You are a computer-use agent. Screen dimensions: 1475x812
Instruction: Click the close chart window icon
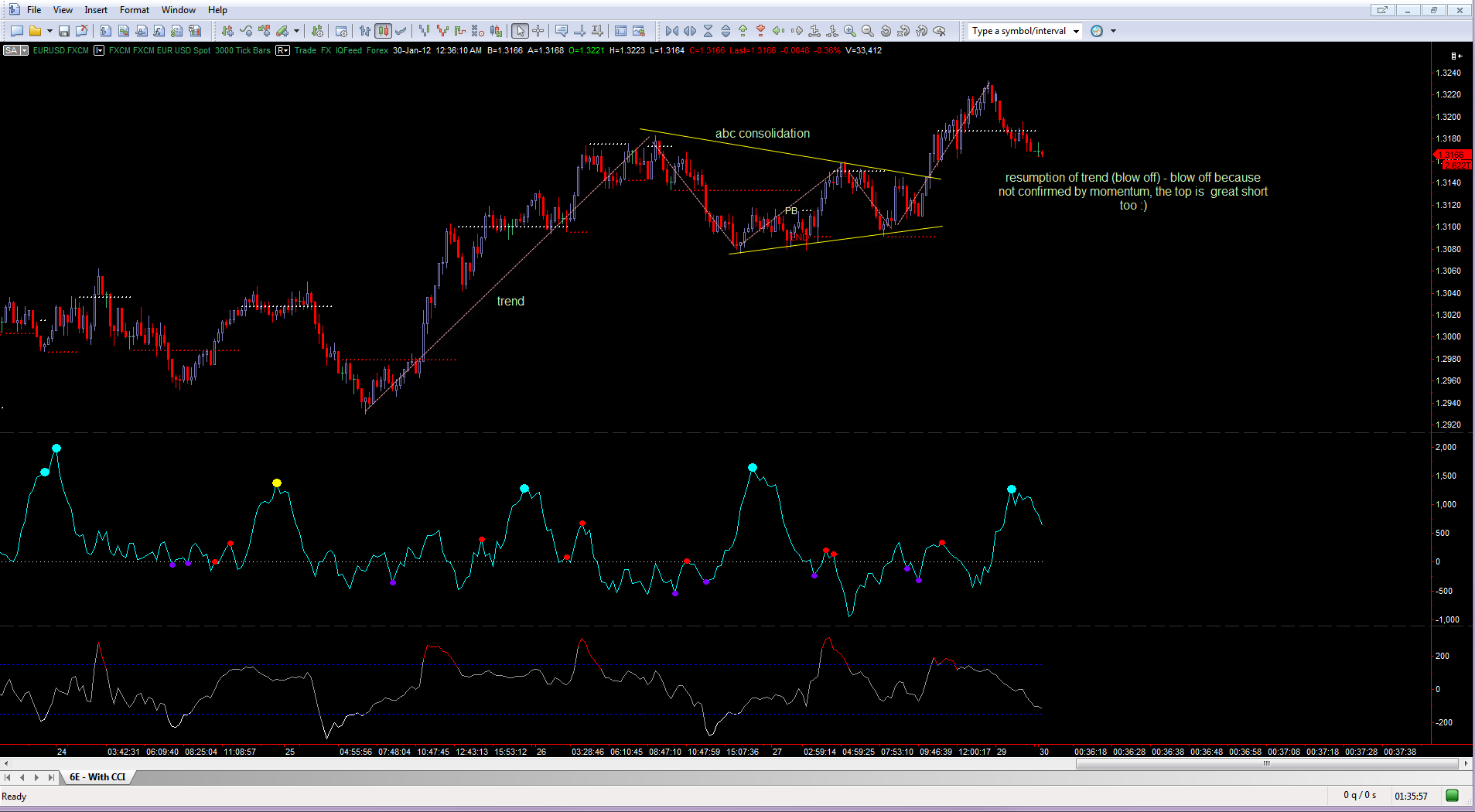[82, 31]
